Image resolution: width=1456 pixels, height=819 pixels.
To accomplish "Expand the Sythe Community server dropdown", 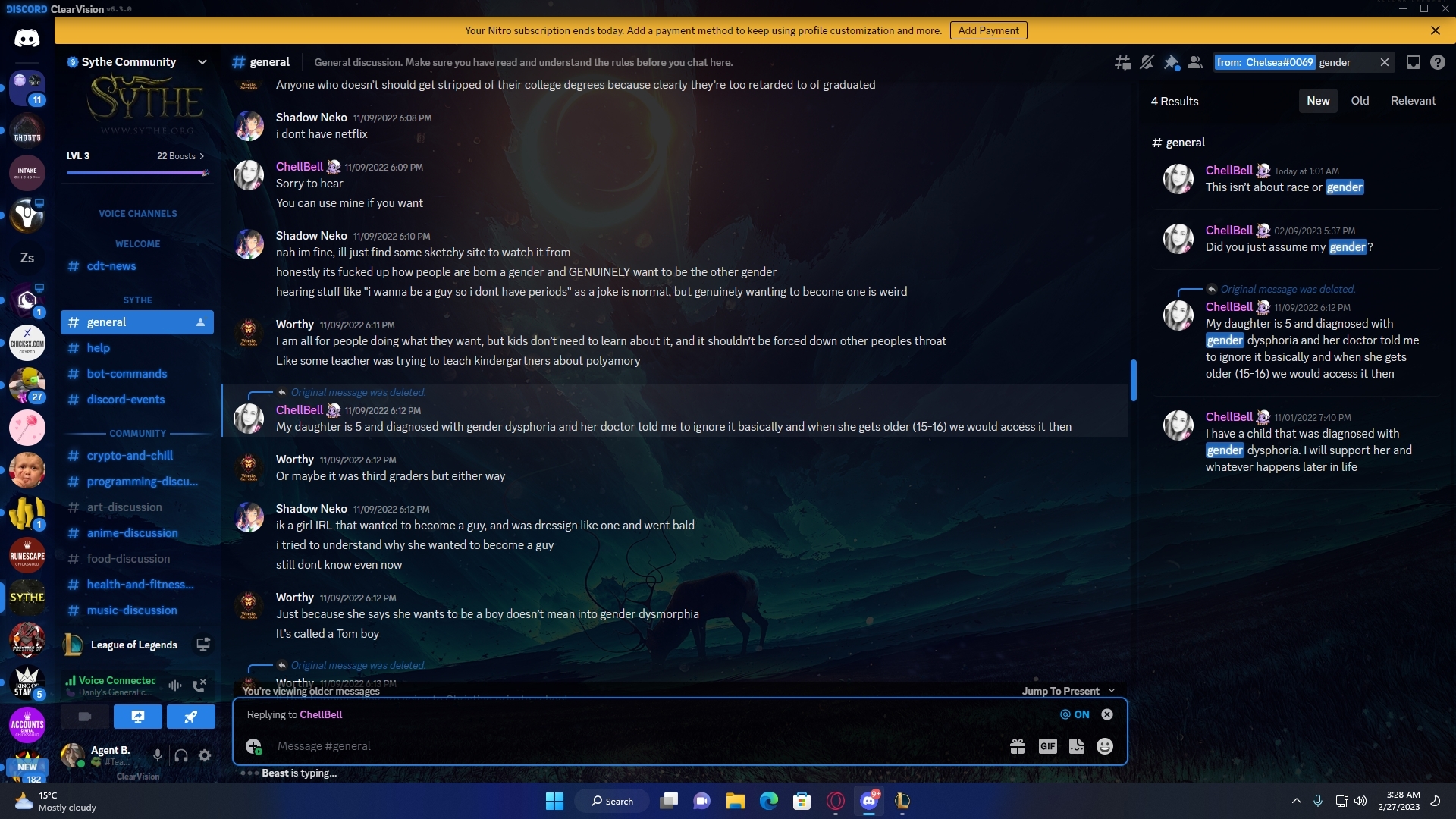I will point(202,62).
